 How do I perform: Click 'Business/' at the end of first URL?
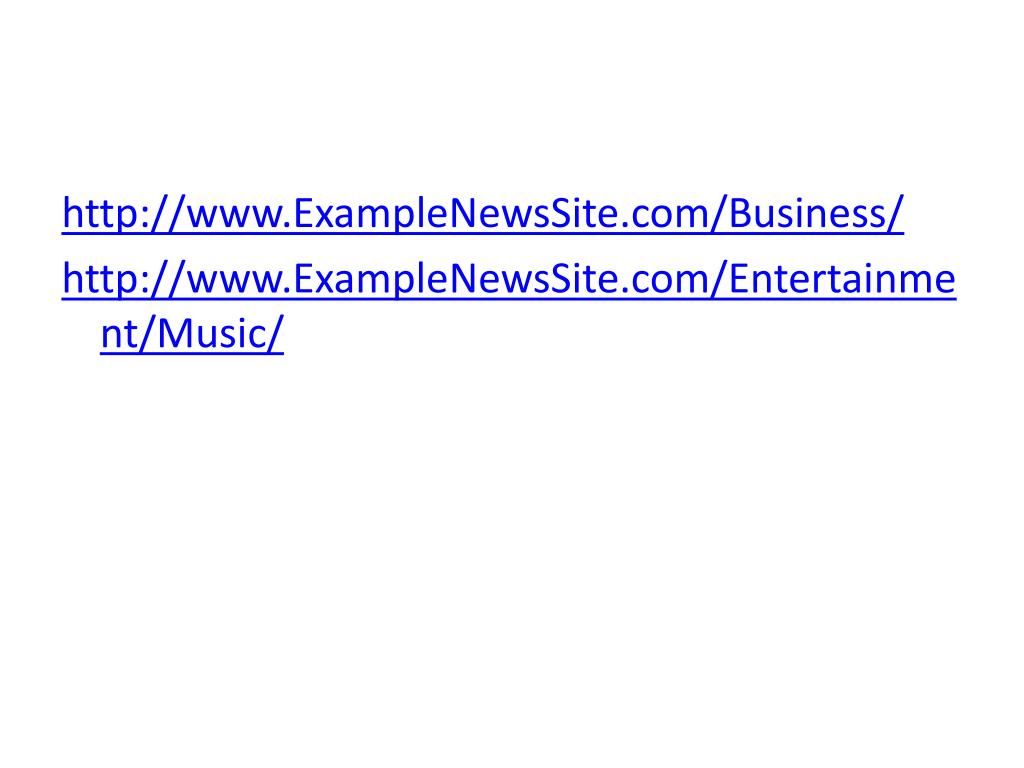pos(816,213)
